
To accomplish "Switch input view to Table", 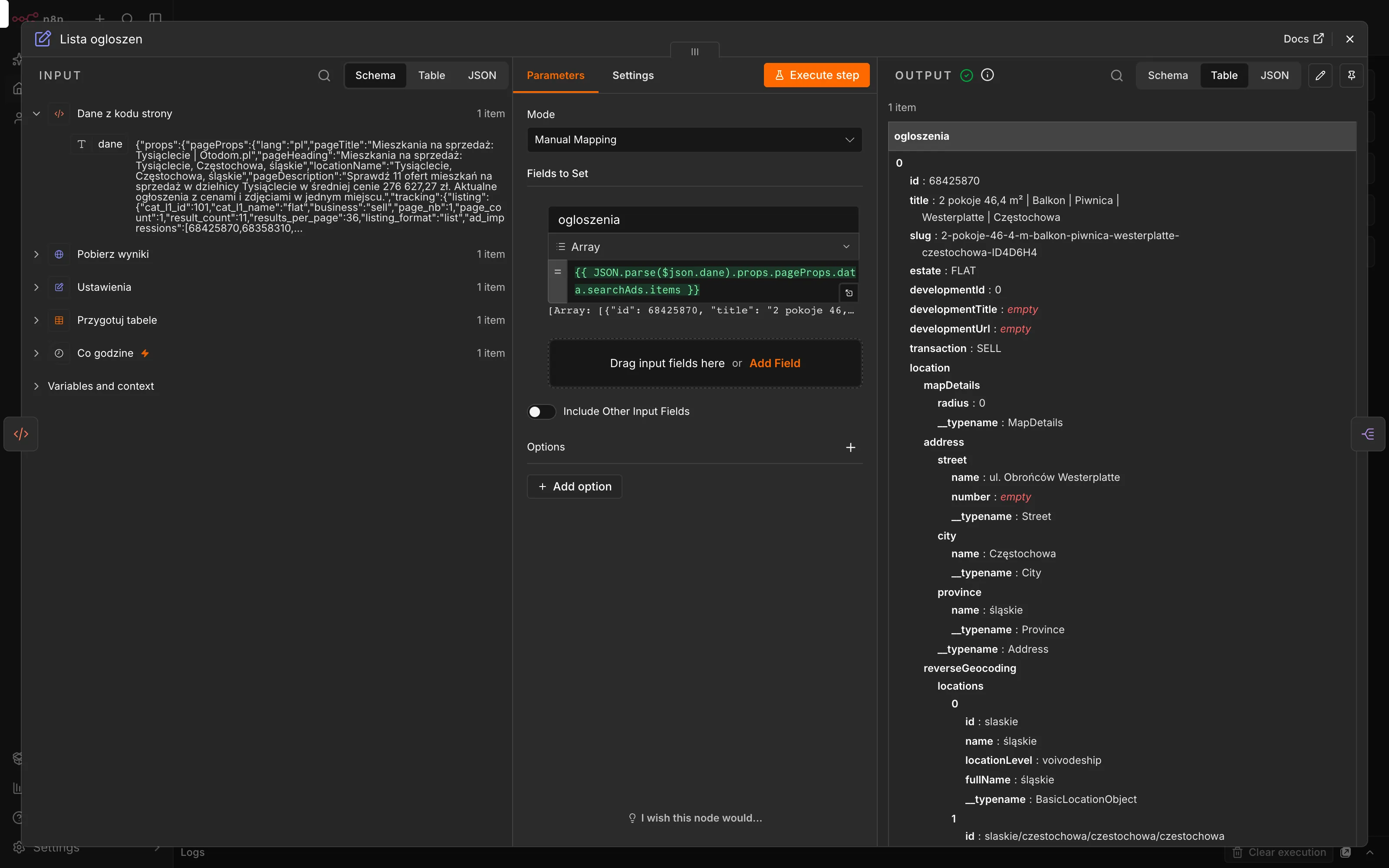I will coord(431,75).
